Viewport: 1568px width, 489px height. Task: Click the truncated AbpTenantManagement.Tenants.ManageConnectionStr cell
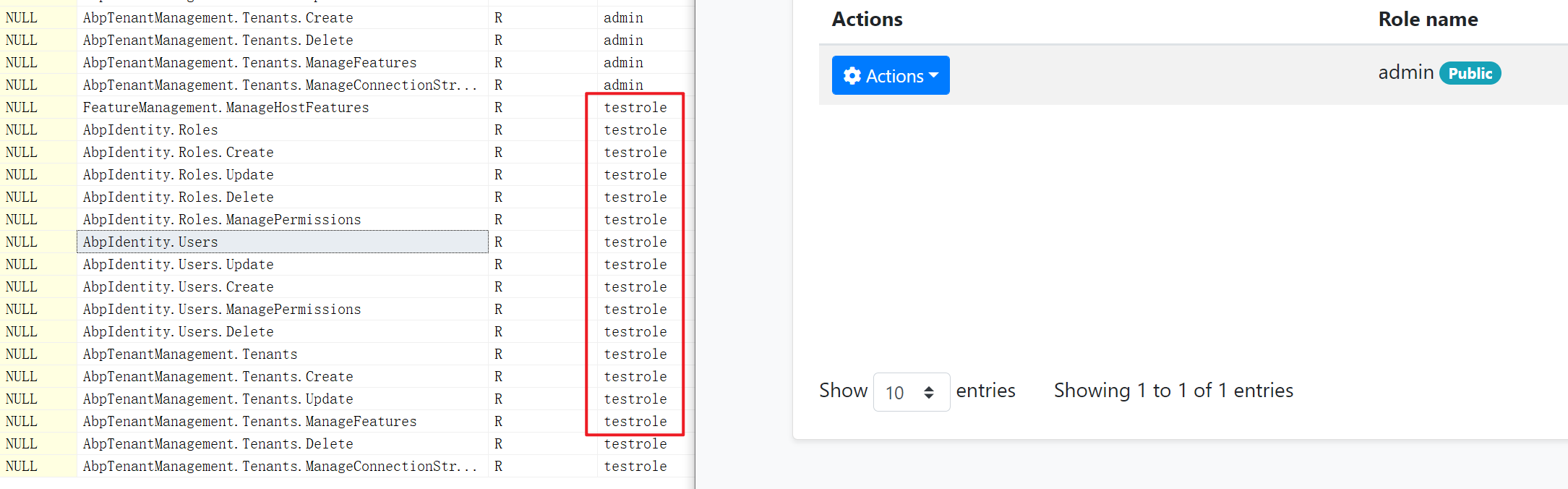point(280,467)
